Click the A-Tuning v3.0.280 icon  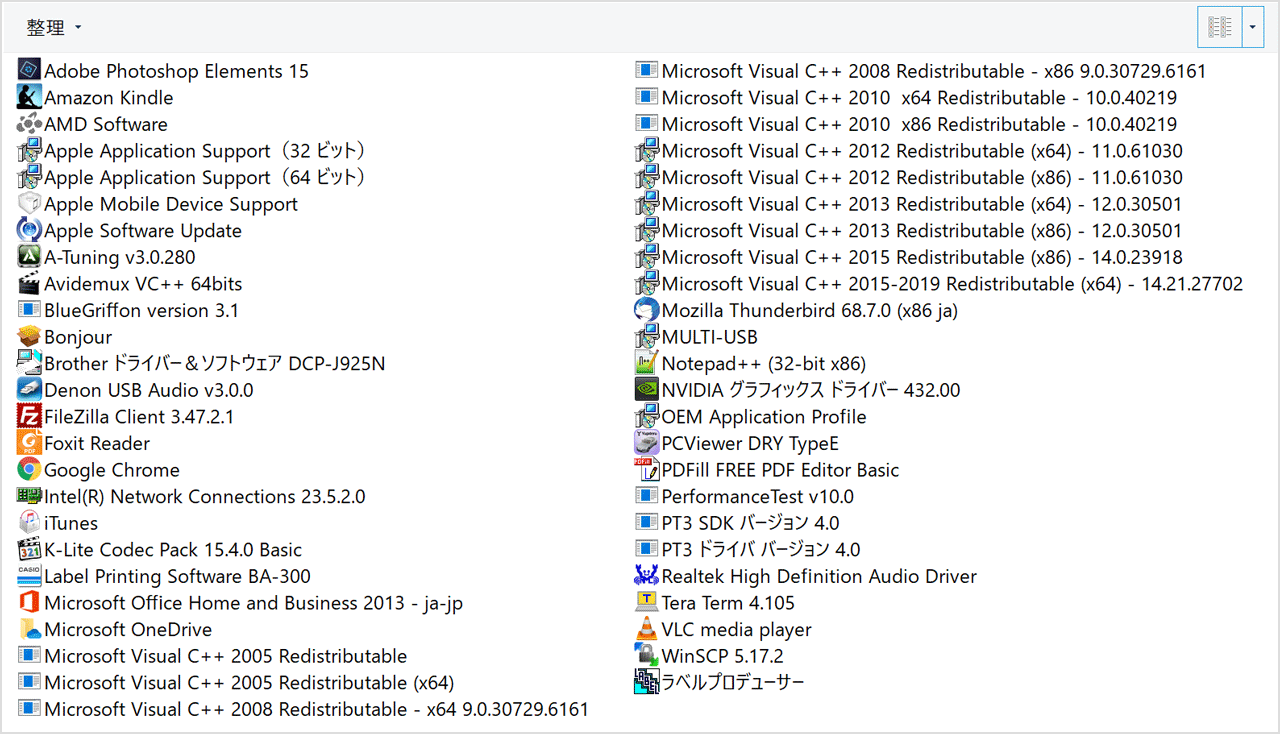point(29,257)
